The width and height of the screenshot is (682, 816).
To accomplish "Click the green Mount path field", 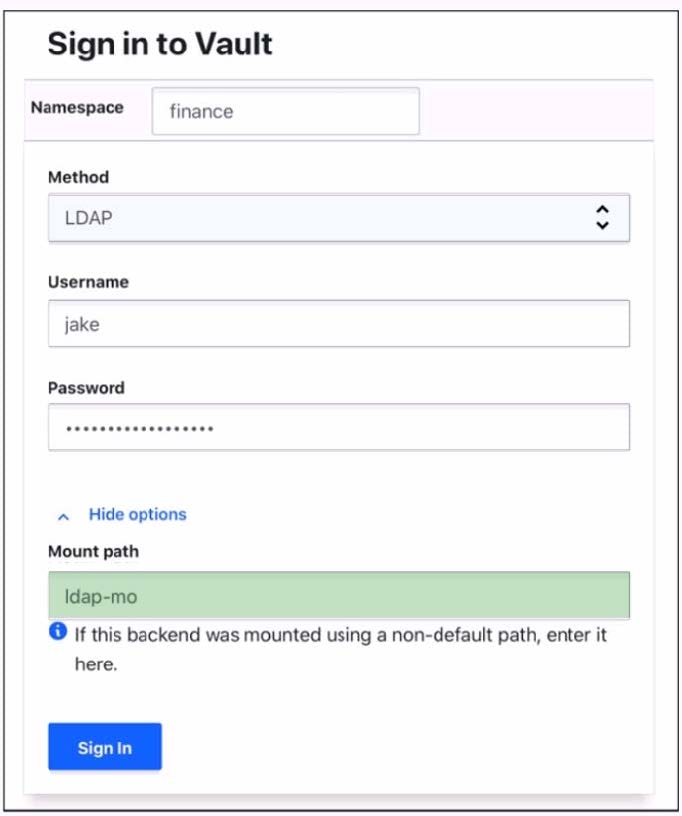I will (338, 595).
